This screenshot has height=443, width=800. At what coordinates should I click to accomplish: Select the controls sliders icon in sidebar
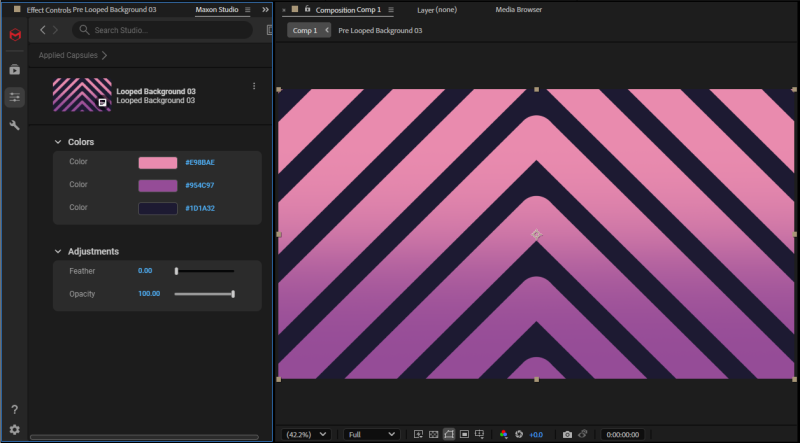[x=14, y=97]
